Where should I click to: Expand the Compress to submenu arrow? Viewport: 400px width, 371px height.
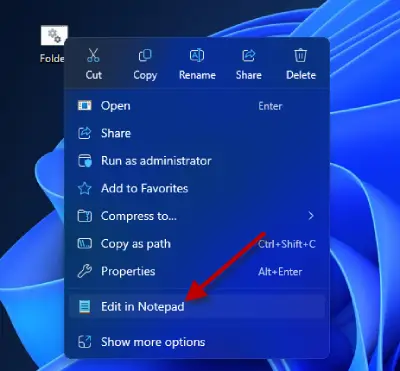[311, 216]
